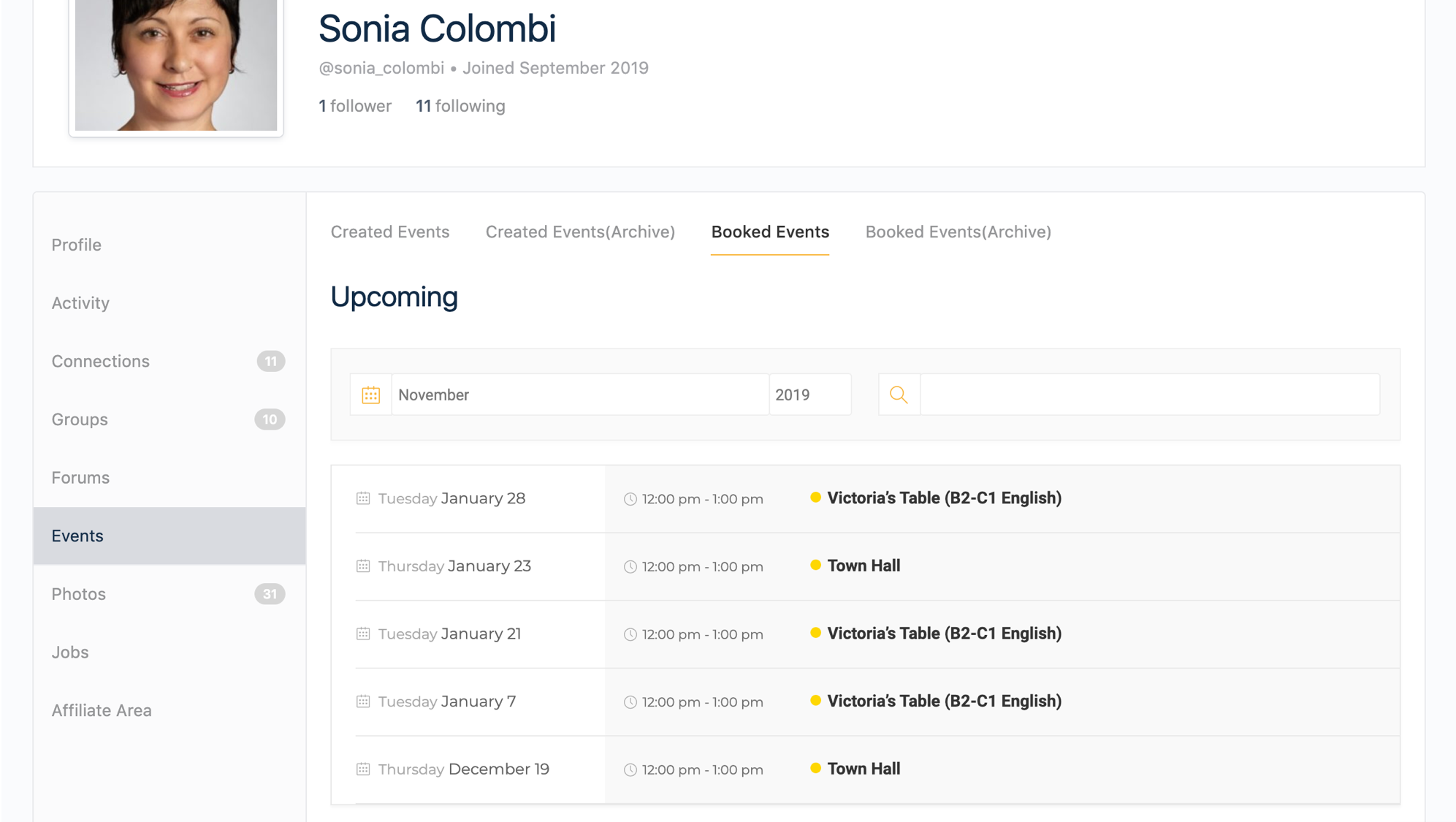Switch to Booked Events(Archive) tab
1456x822 pixels.
point(958,232)
